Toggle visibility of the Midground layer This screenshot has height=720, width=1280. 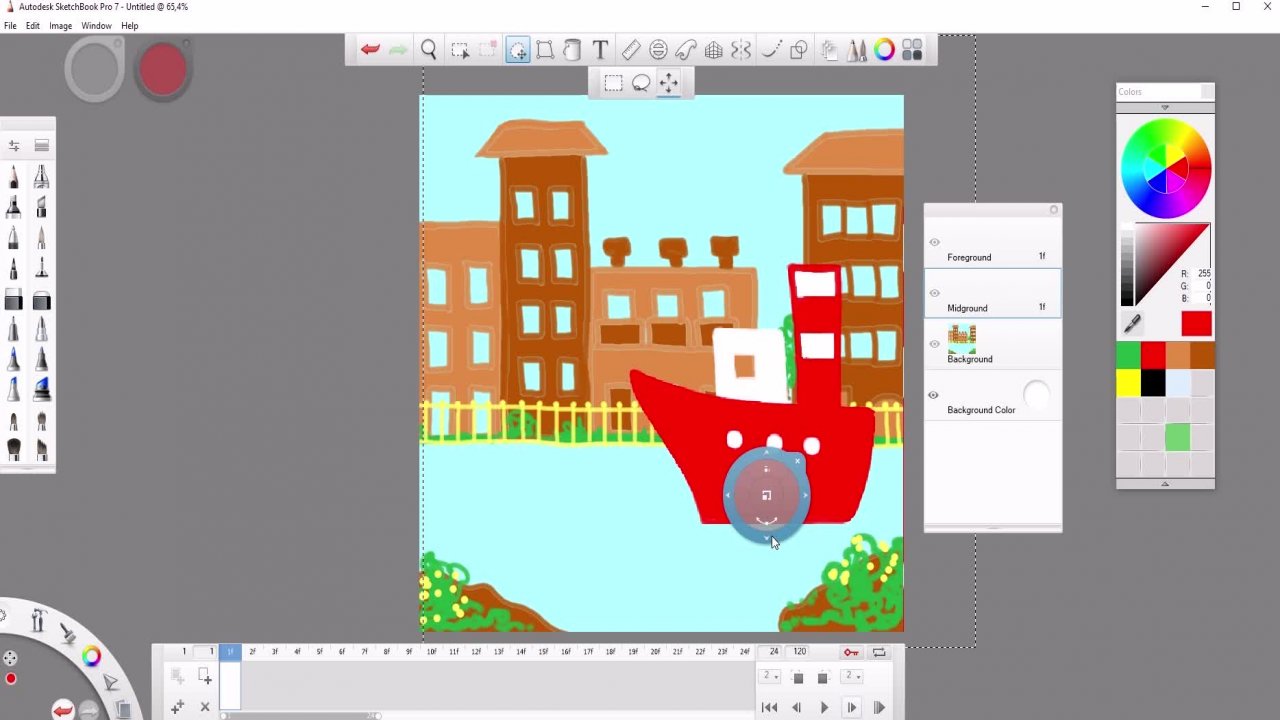click(934, 293)
